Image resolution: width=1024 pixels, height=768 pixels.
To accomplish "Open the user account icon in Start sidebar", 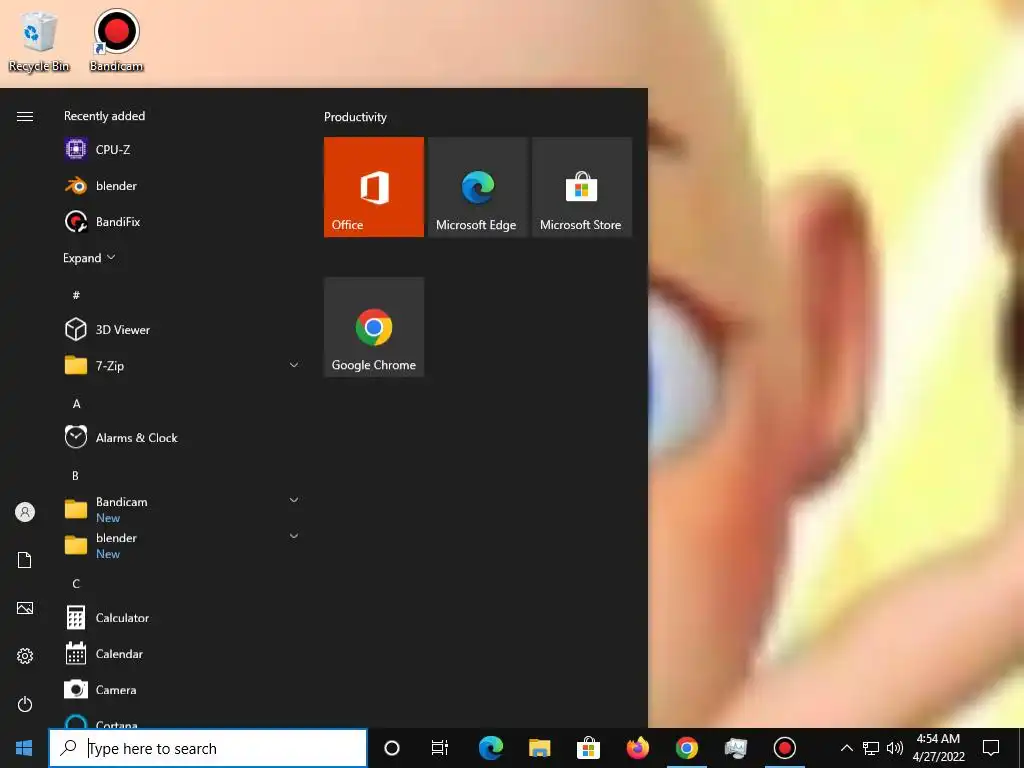I will pyautogui.click(x=25, y=512).
